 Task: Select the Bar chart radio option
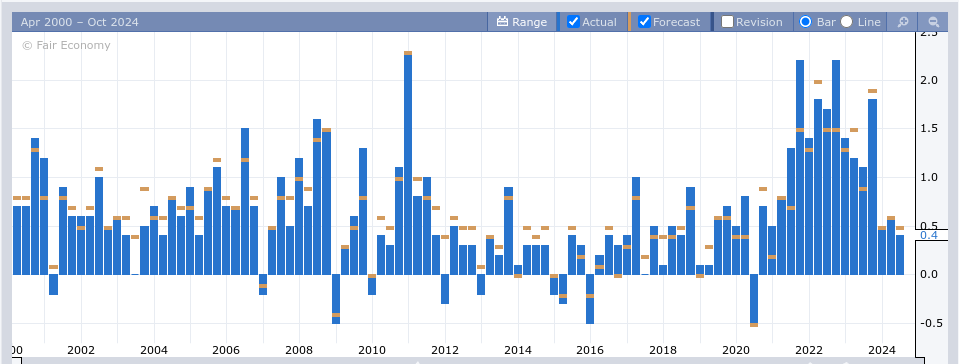tap(805, 22)
